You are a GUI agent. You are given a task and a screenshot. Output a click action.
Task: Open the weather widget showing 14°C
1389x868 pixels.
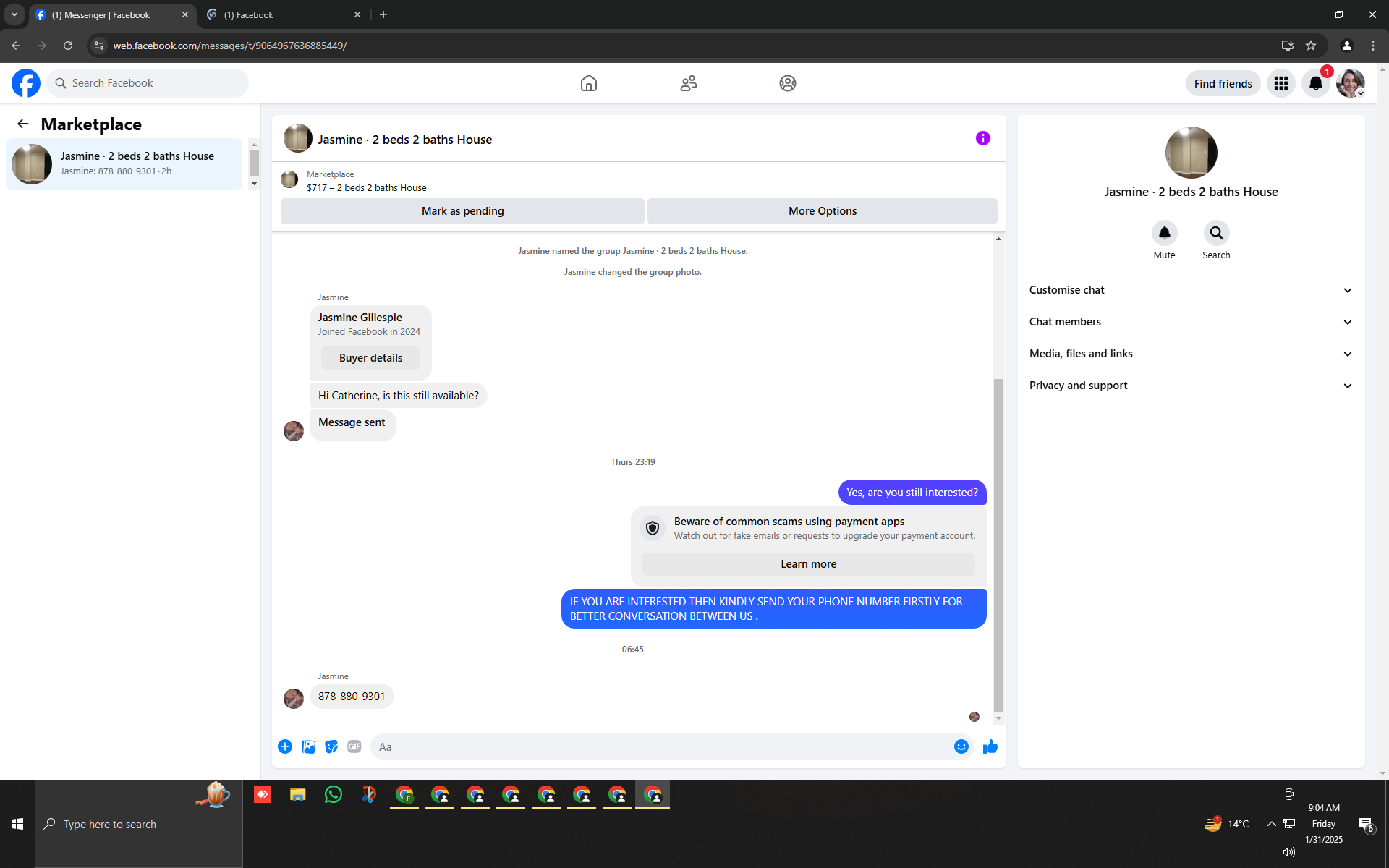click(1226, 824)
